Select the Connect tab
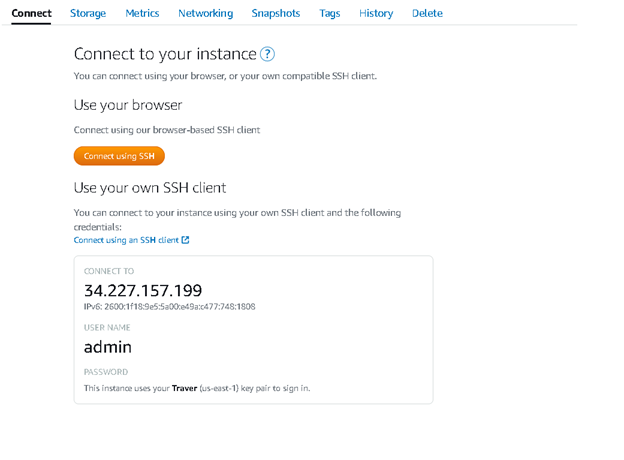The height and width of the screenshot is (460, 624). pos(31,13)
